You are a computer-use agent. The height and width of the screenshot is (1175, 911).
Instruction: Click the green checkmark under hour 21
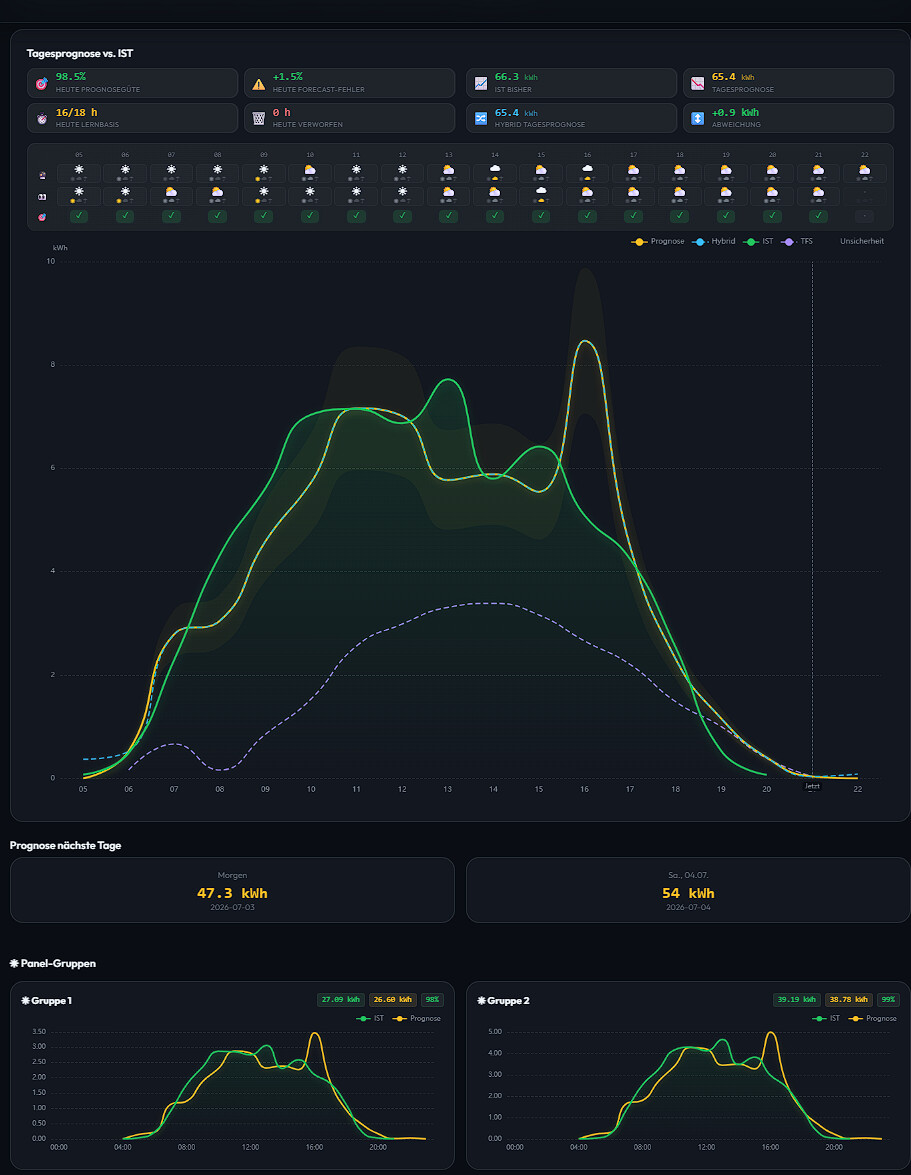coord(818,216)
